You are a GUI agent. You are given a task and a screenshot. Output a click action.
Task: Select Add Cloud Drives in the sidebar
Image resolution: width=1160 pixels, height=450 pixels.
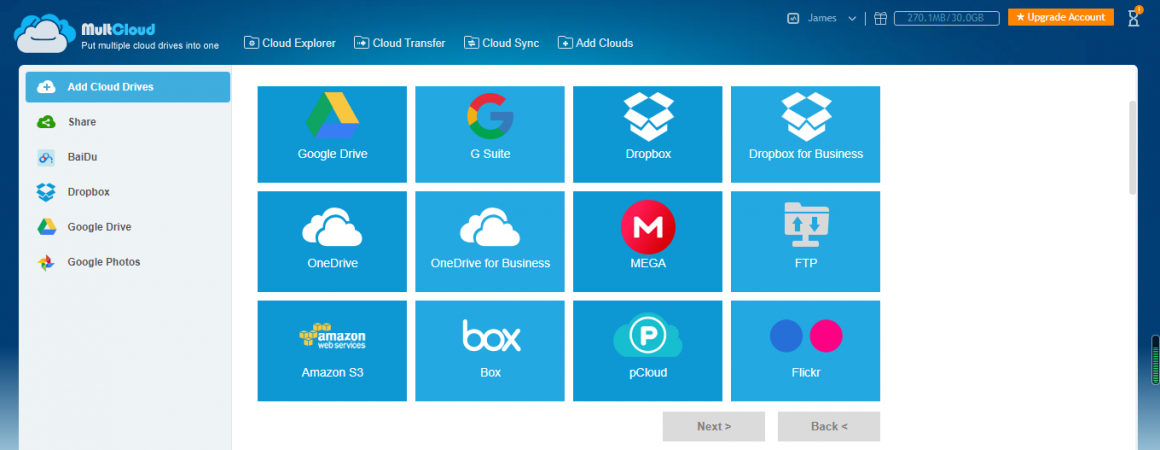[128, 87]
